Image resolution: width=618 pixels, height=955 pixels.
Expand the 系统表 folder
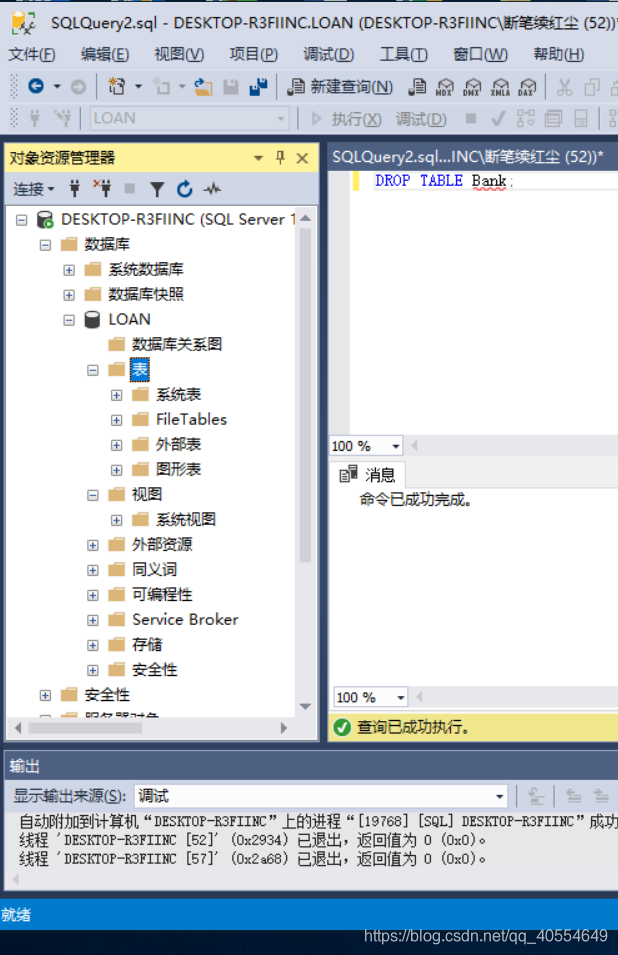[x=116, y=395]
